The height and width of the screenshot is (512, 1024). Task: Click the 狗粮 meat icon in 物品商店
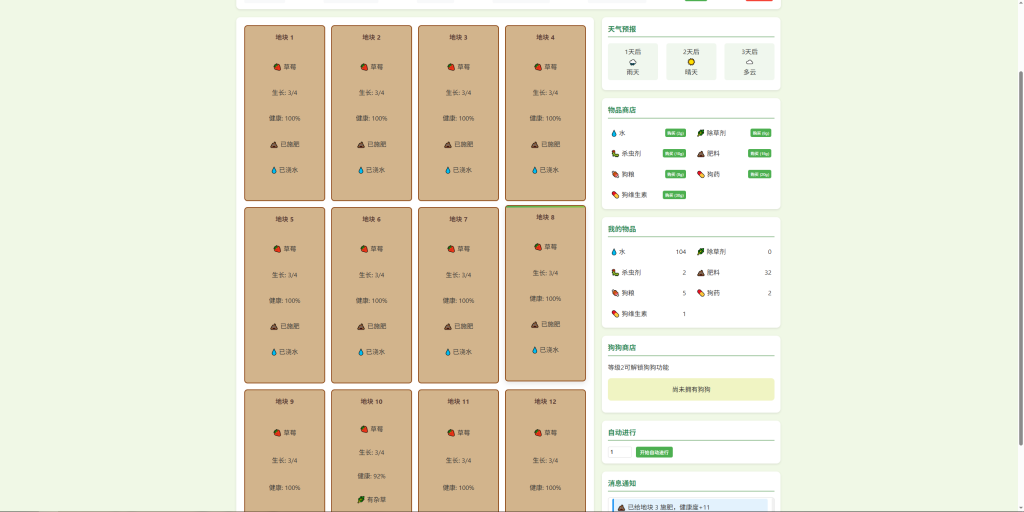click(615, 174)
